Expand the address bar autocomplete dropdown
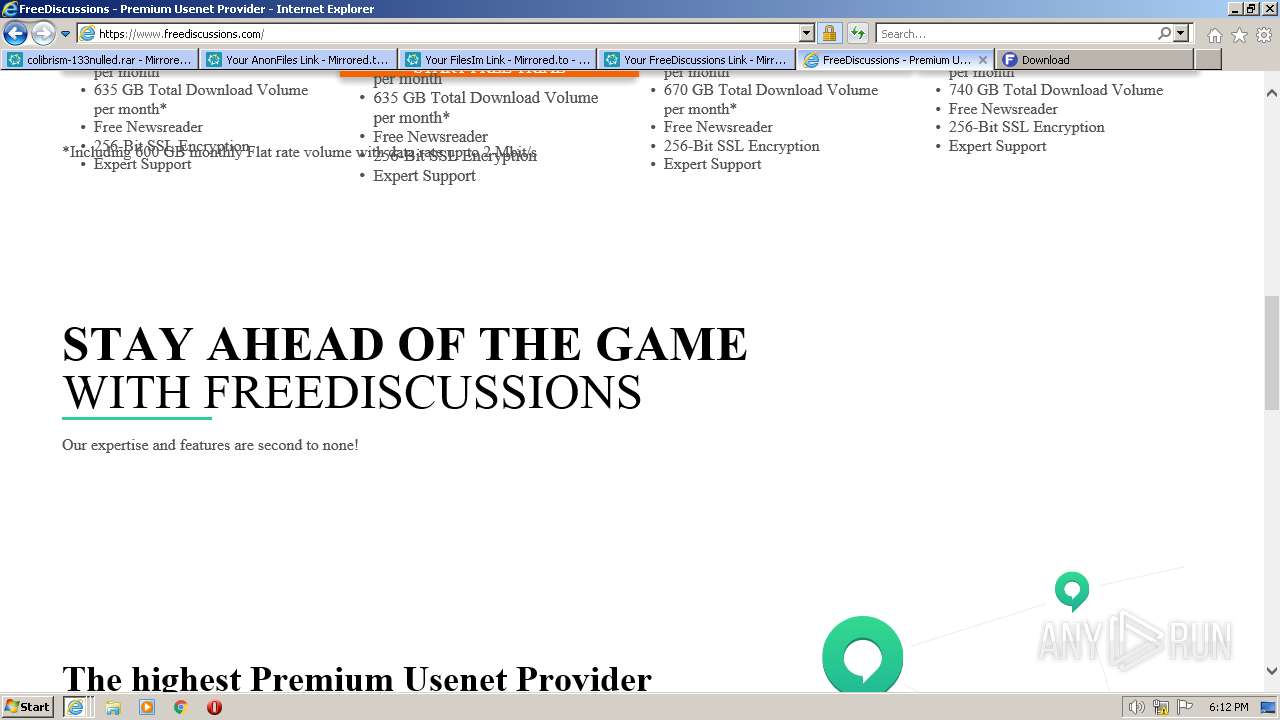 click(807, 33)
